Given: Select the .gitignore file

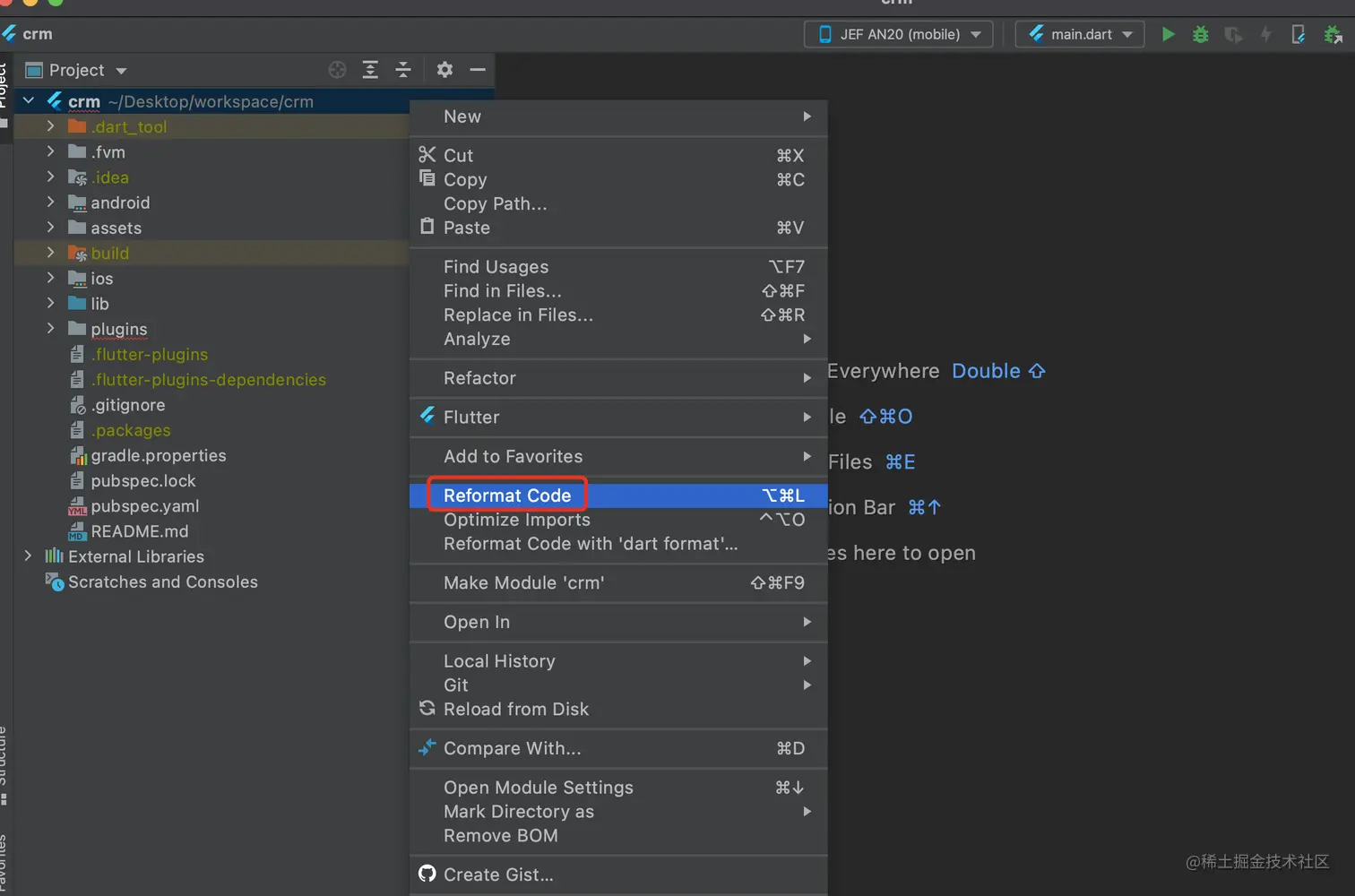Looking at the screenshot, I should tap(127, 405).
